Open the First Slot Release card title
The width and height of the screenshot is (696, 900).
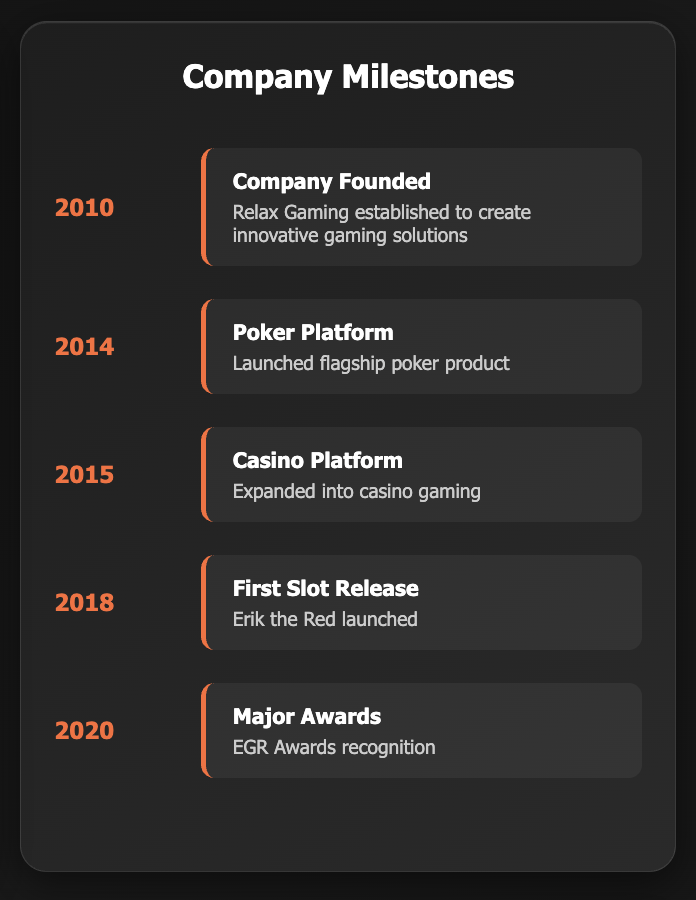point(325,589)
